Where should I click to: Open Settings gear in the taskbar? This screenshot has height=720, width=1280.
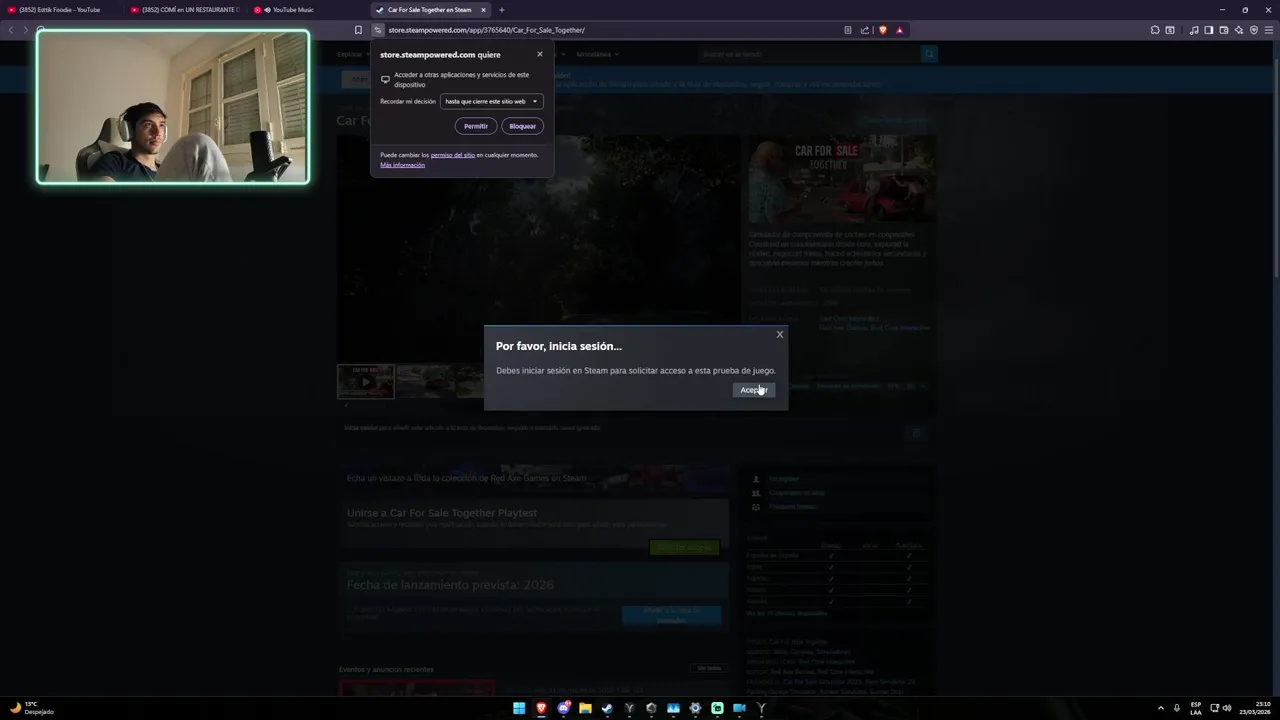click(695, 708)
